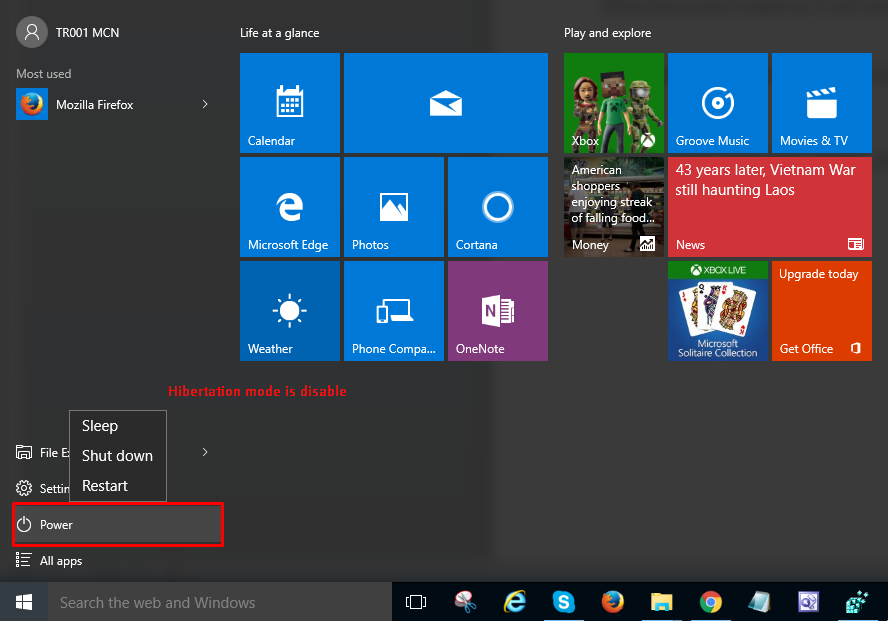Screen dimensions: 888x621
Task: Open the OneNote tile
Action: coord(497,311)
